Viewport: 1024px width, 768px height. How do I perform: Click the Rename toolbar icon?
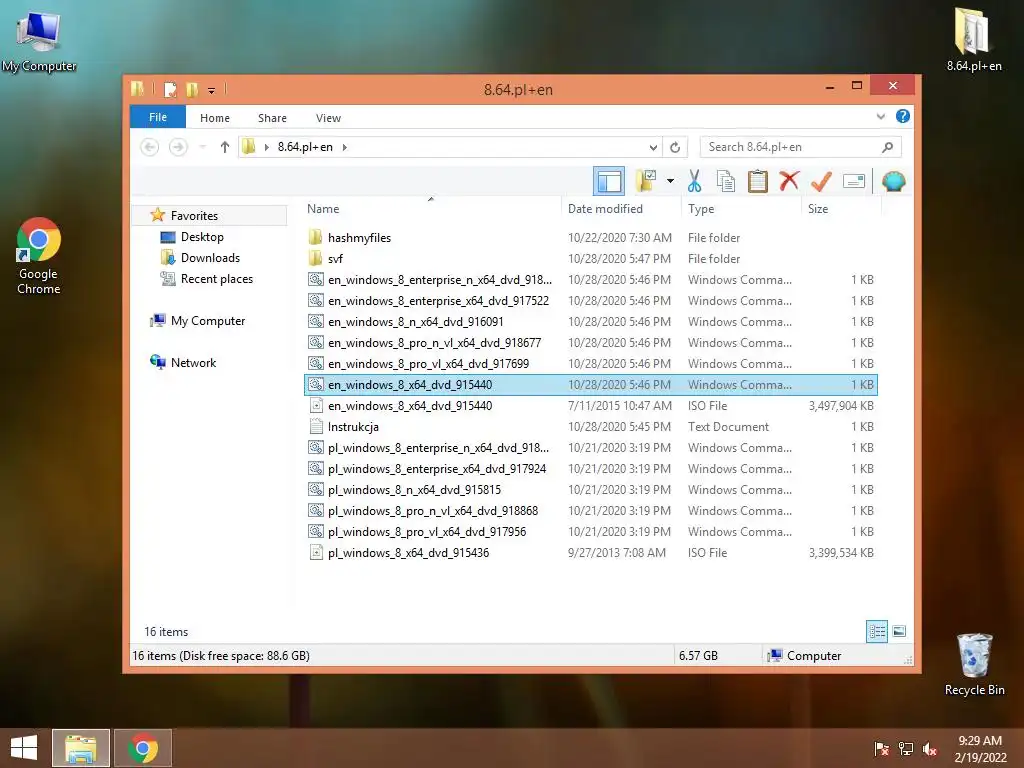coord(854,181)
